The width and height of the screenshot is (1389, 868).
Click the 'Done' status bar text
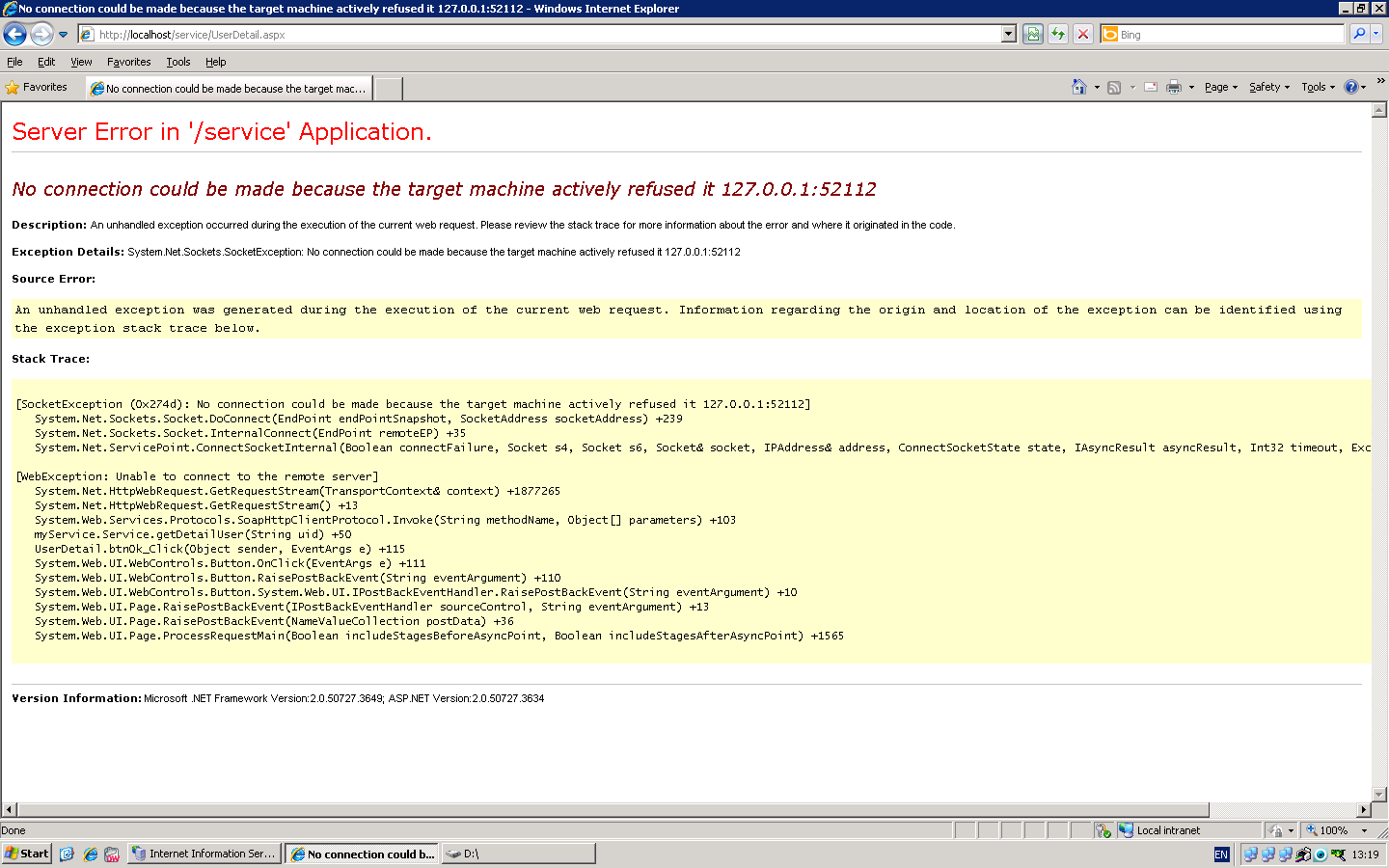(x=14, y=830)
